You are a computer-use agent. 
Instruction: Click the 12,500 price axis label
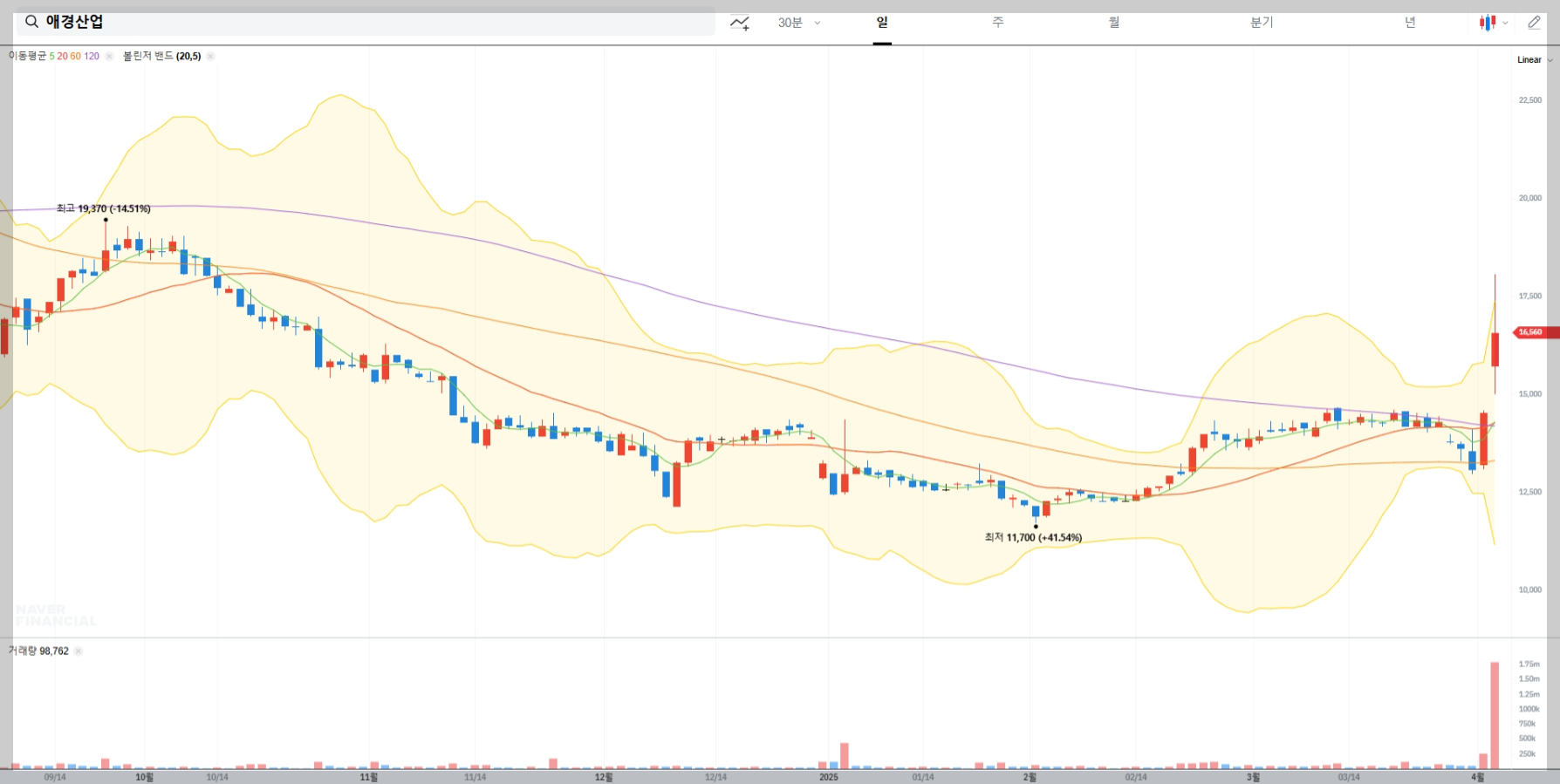click(x=1530, y=492)
